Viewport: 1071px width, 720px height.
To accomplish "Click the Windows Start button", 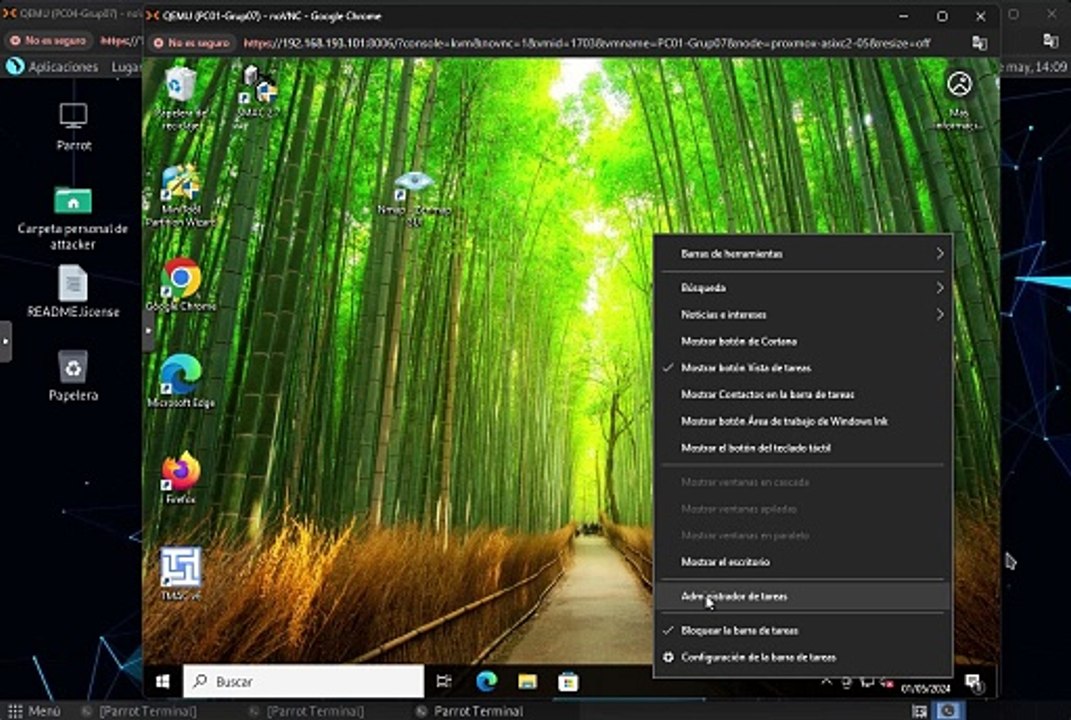I will click(162, 681).
